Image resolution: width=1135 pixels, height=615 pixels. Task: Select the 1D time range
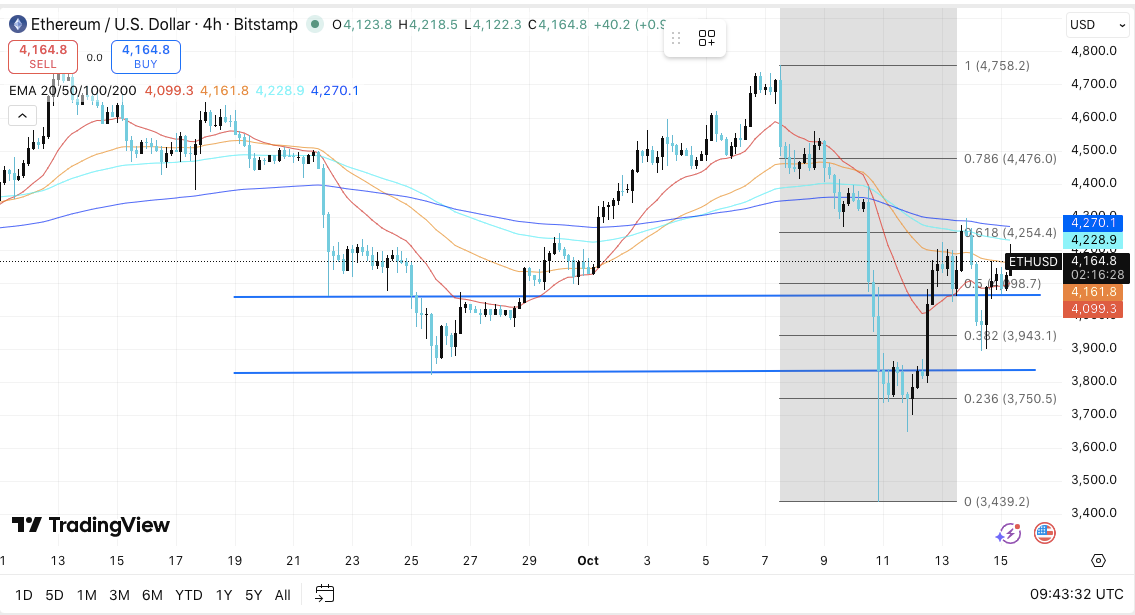pyautogui.click(x=24, y=595)
